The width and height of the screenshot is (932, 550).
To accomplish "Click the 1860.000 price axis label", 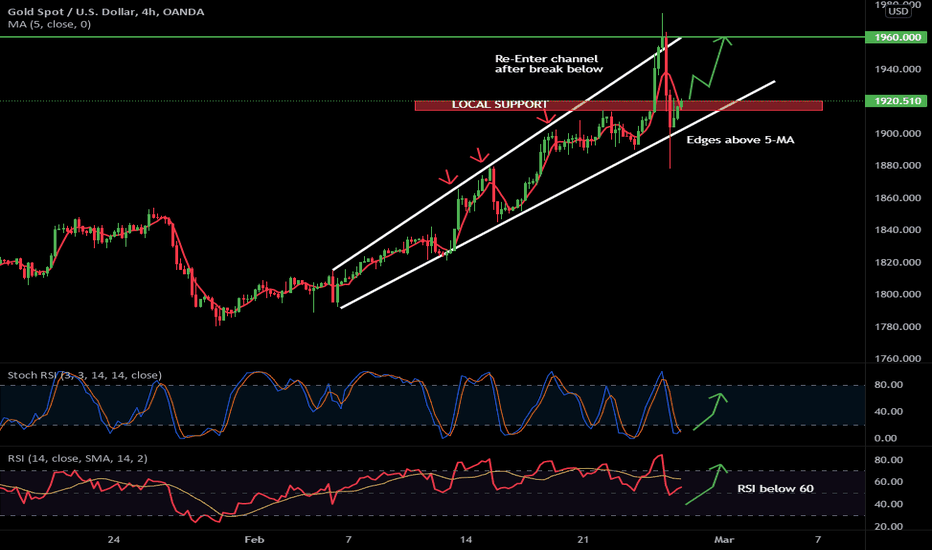I will click(x=898, y=198).
